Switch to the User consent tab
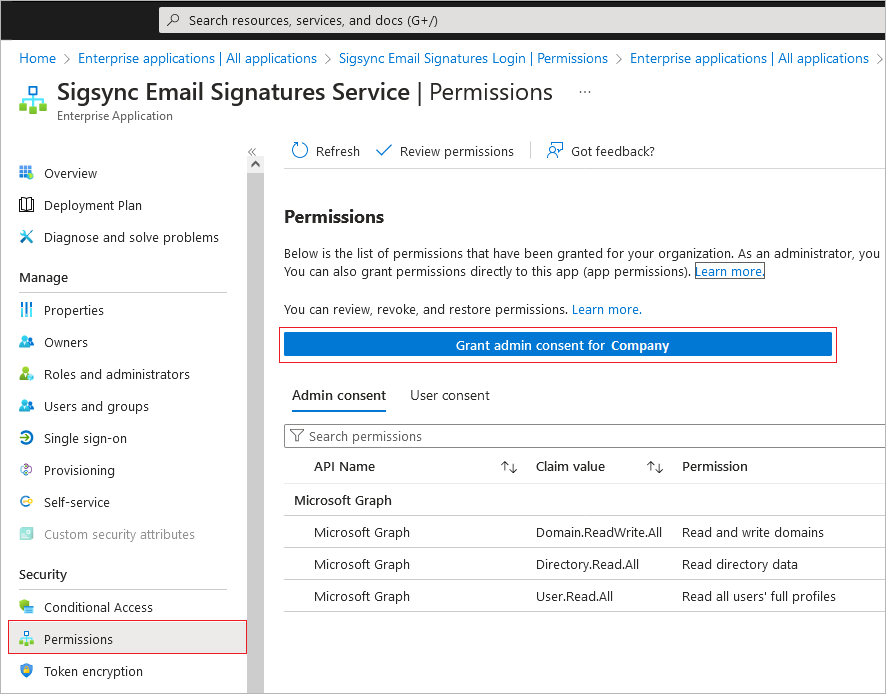This screenshot has height=694, width=886. click(x=450, y=396)
